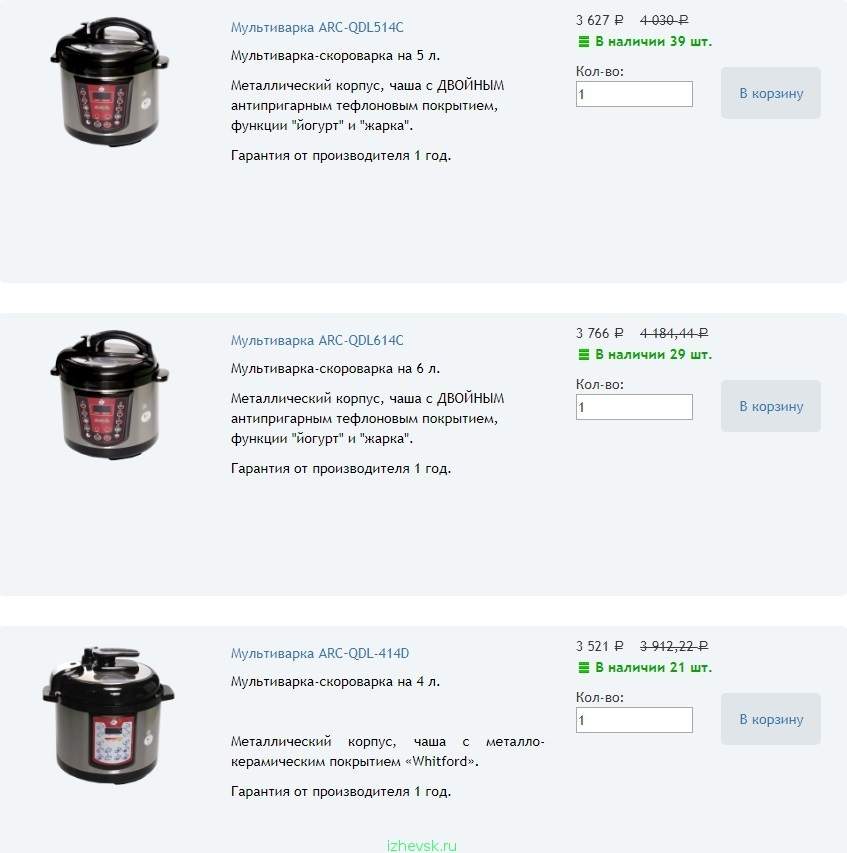
Task: Click the crossed-out 3 912,22 ₽ old price
Action: pos(674,646)
